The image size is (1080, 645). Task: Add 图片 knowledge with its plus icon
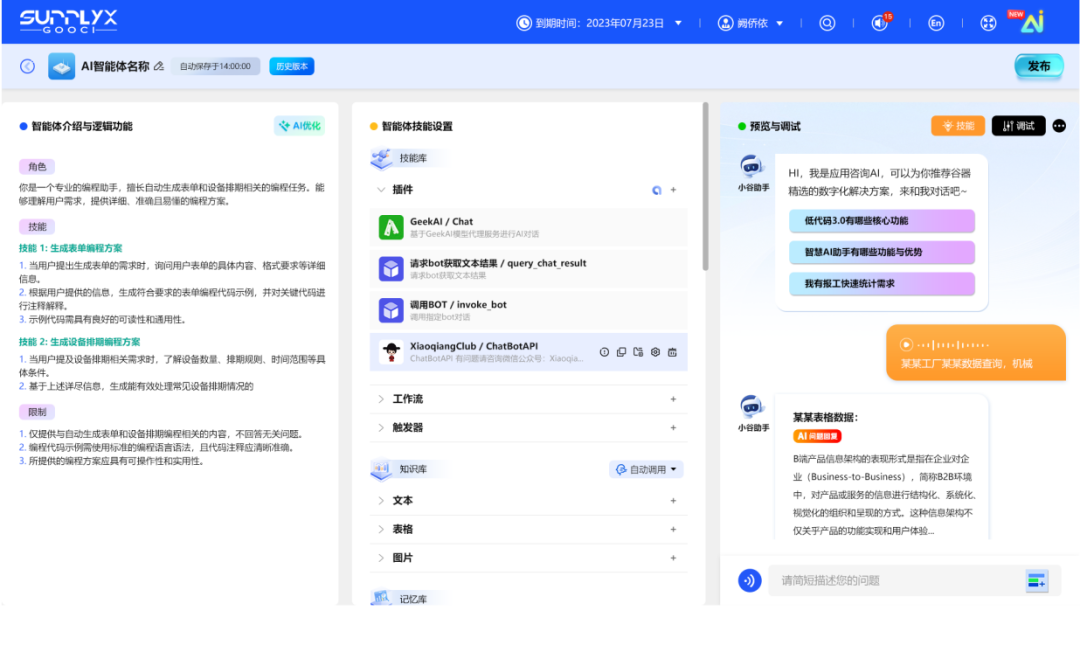tap(674, 558)
